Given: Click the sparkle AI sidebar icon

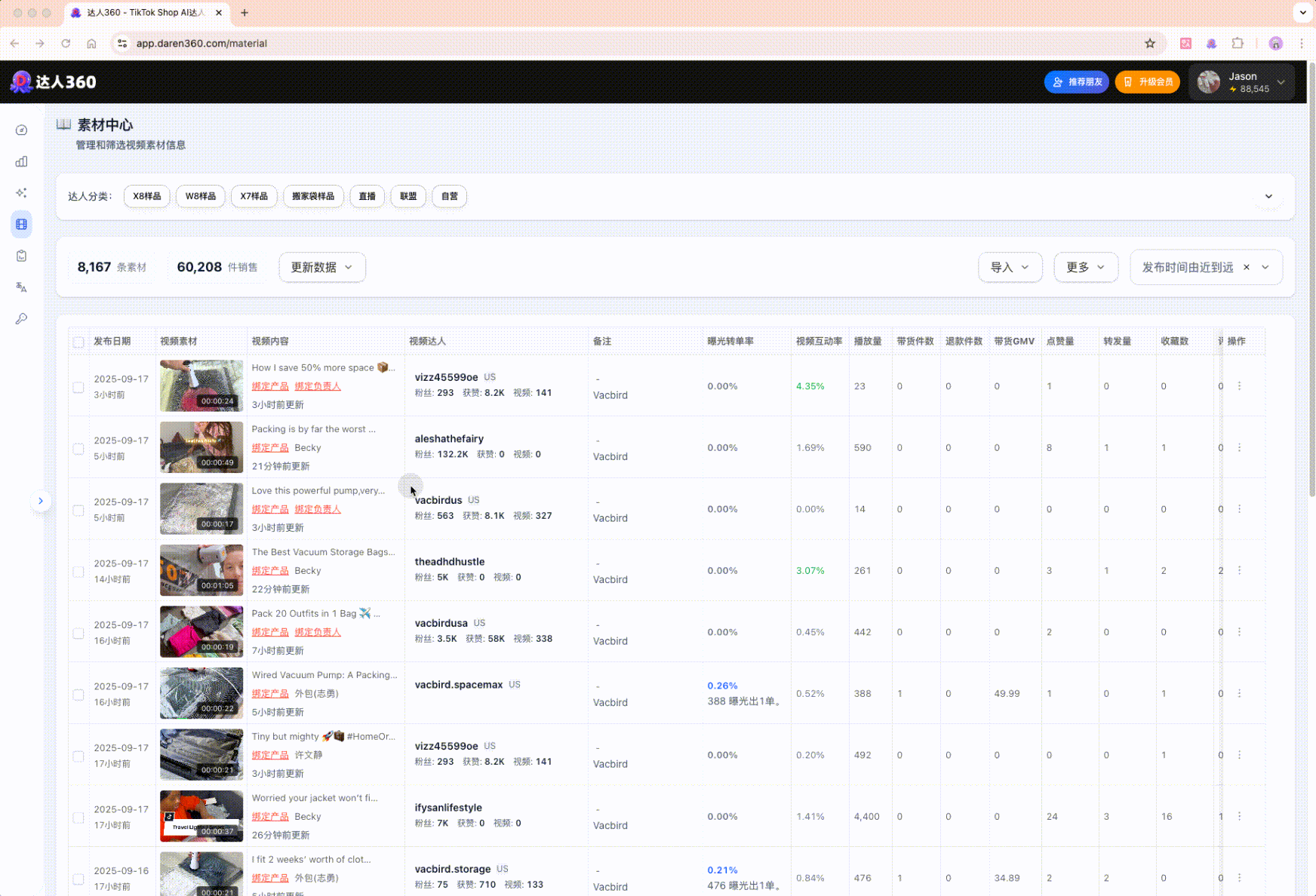Looking at the screenshot, I should pos(21,193).
